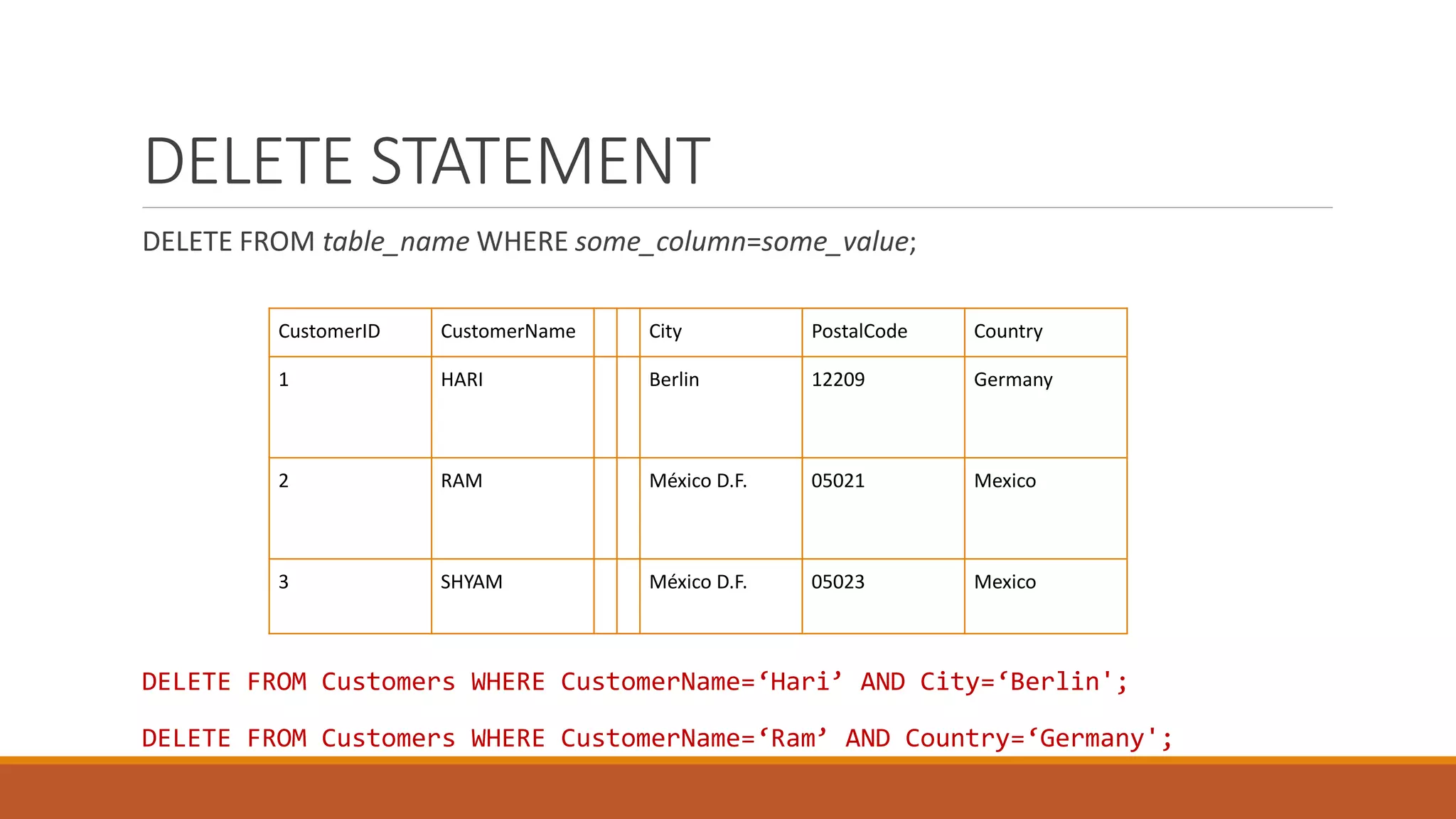Click the DELETE STATEMENT slide title
This screenshot has height=819, width=1456.
coord(427,161)
